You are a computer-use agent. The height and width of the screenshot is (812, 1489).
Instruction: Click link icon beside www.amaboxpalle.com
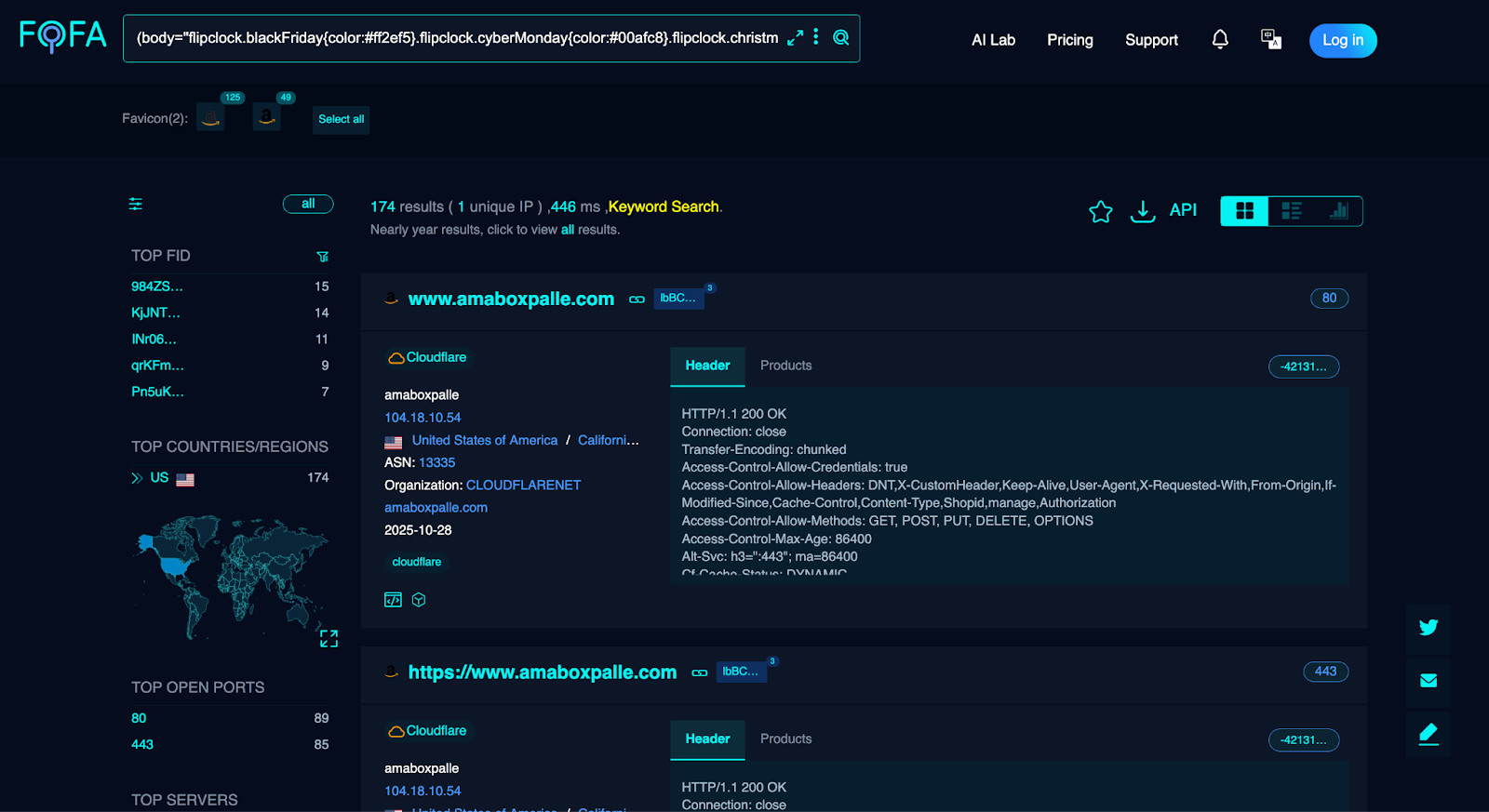click(x=637, y=300)
